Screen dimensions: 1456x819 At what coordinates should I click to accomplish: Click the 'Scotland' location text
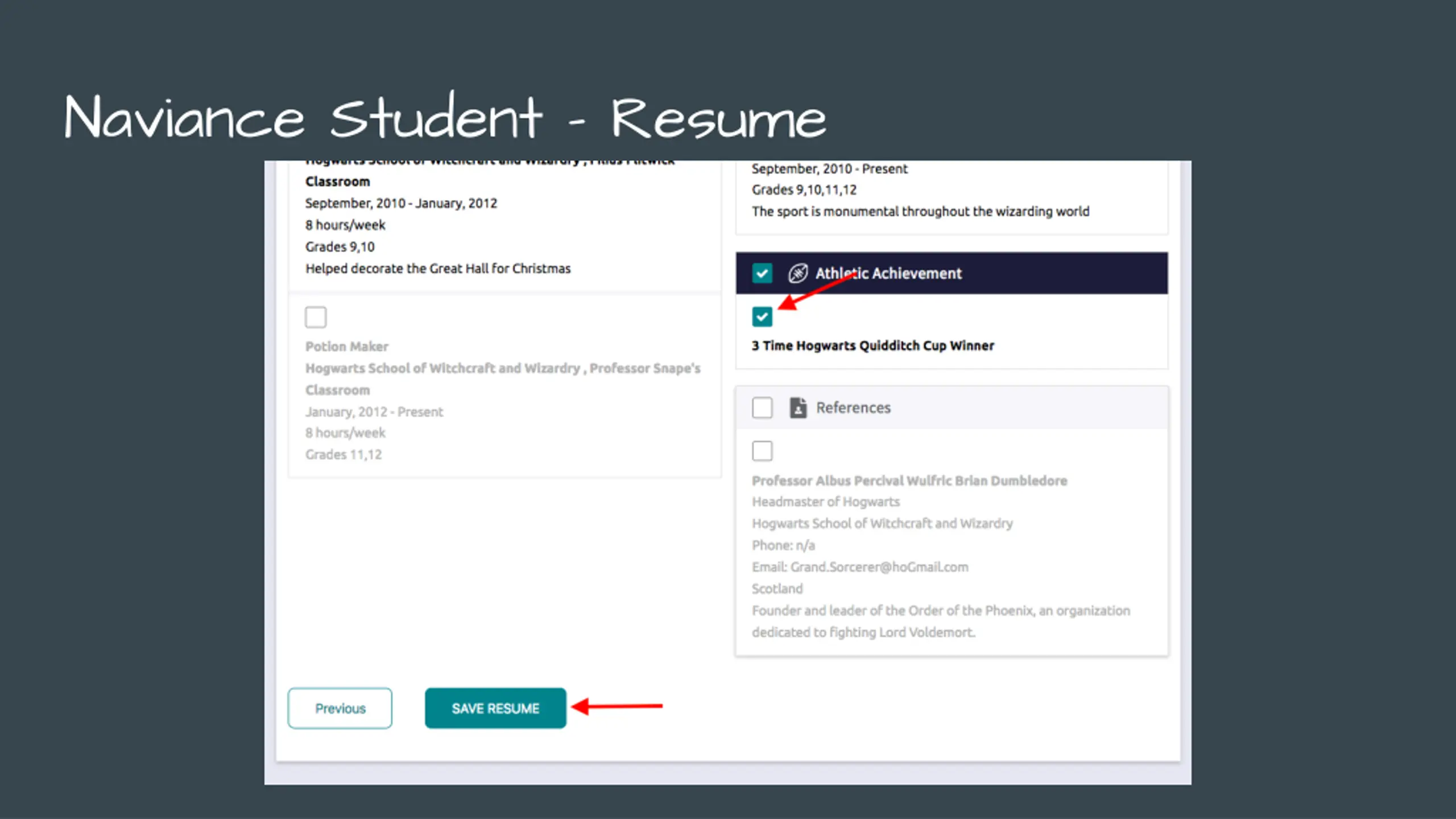coord(777,589)
